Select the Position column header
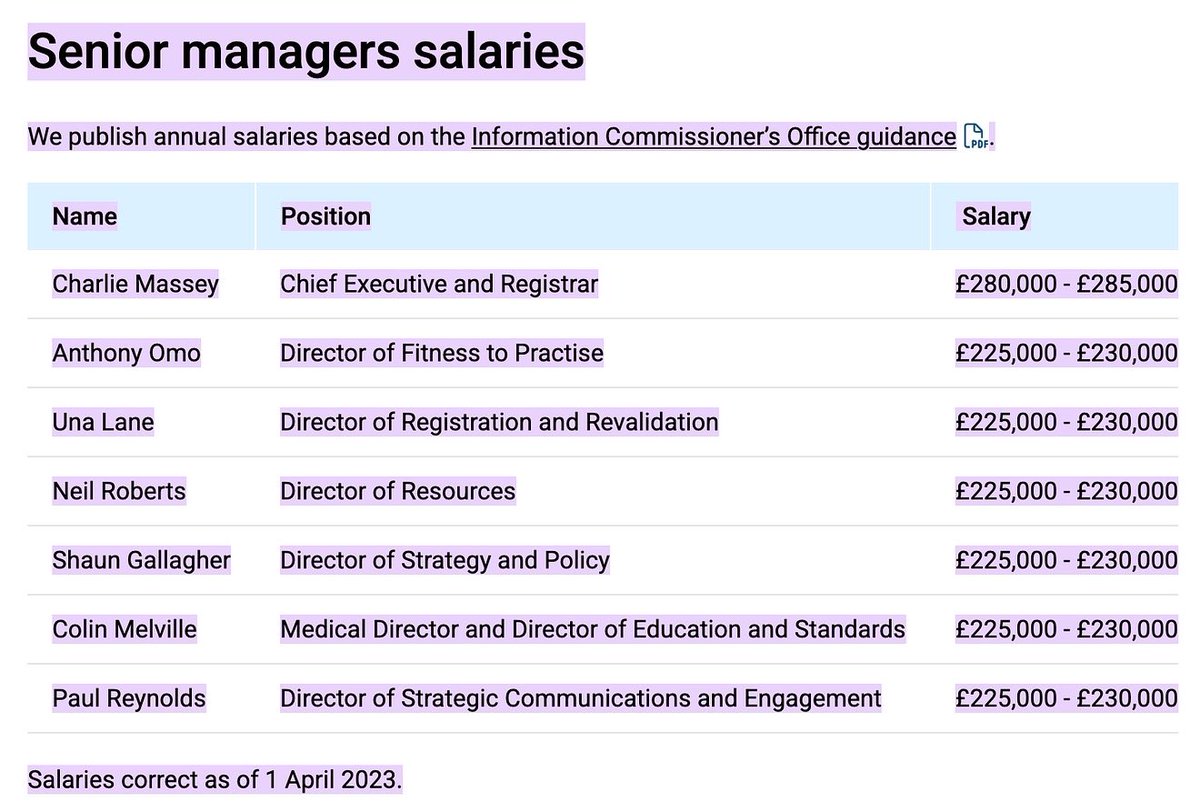The image size is (1200, 812). (x=325, y=216)
